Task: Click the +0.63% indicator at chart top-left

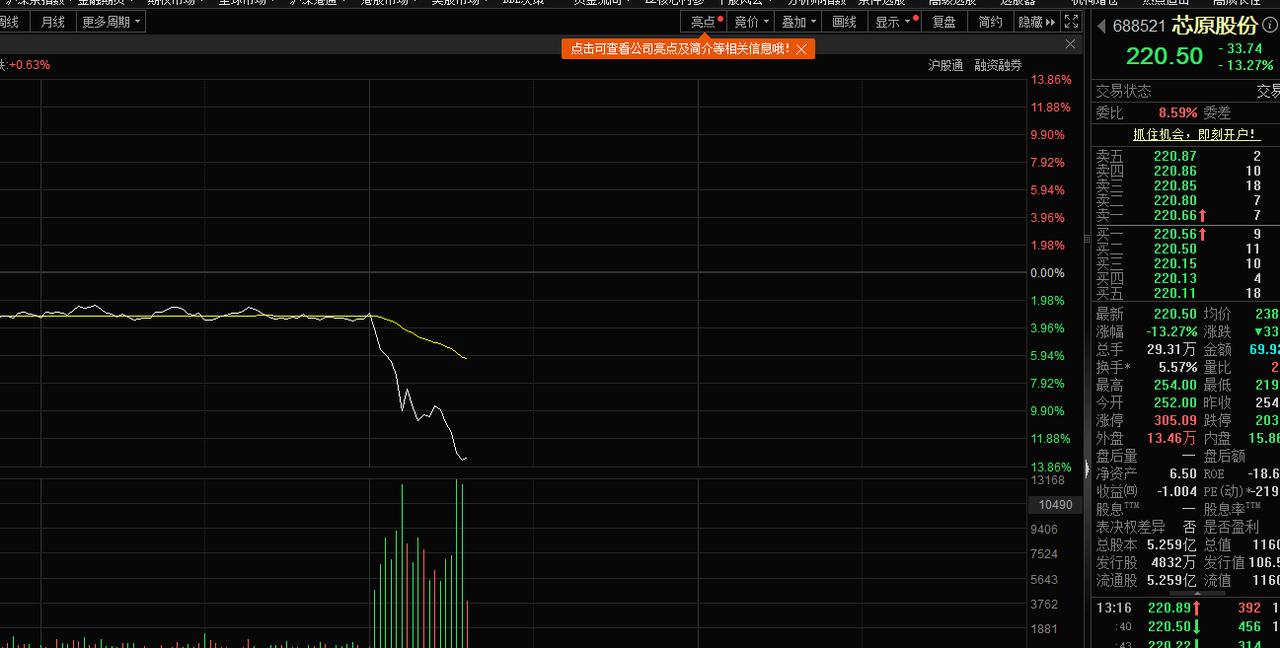Action: (x=29, y=65)
